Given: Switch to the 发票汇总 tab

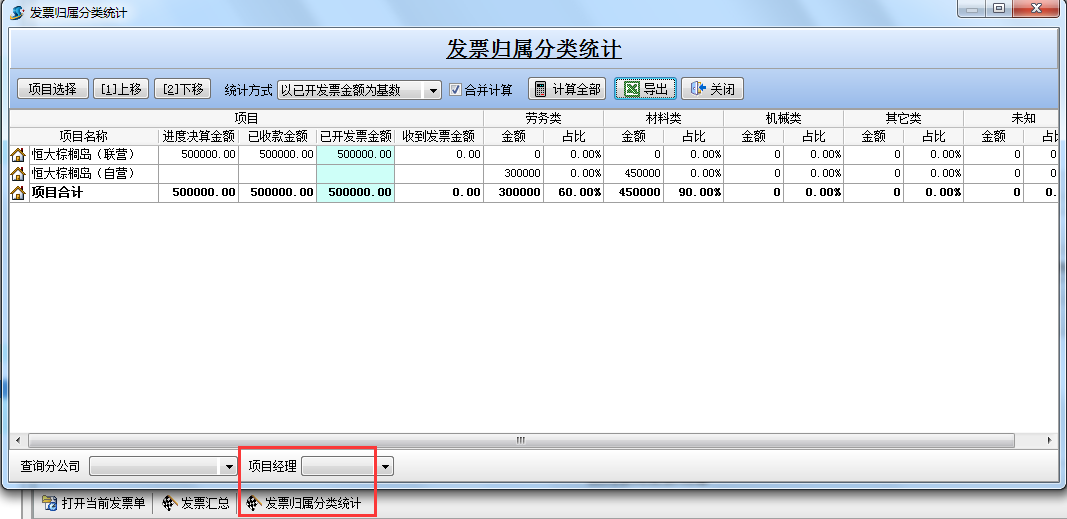Looking at the screenshot, I should click(x=195, y=503).
